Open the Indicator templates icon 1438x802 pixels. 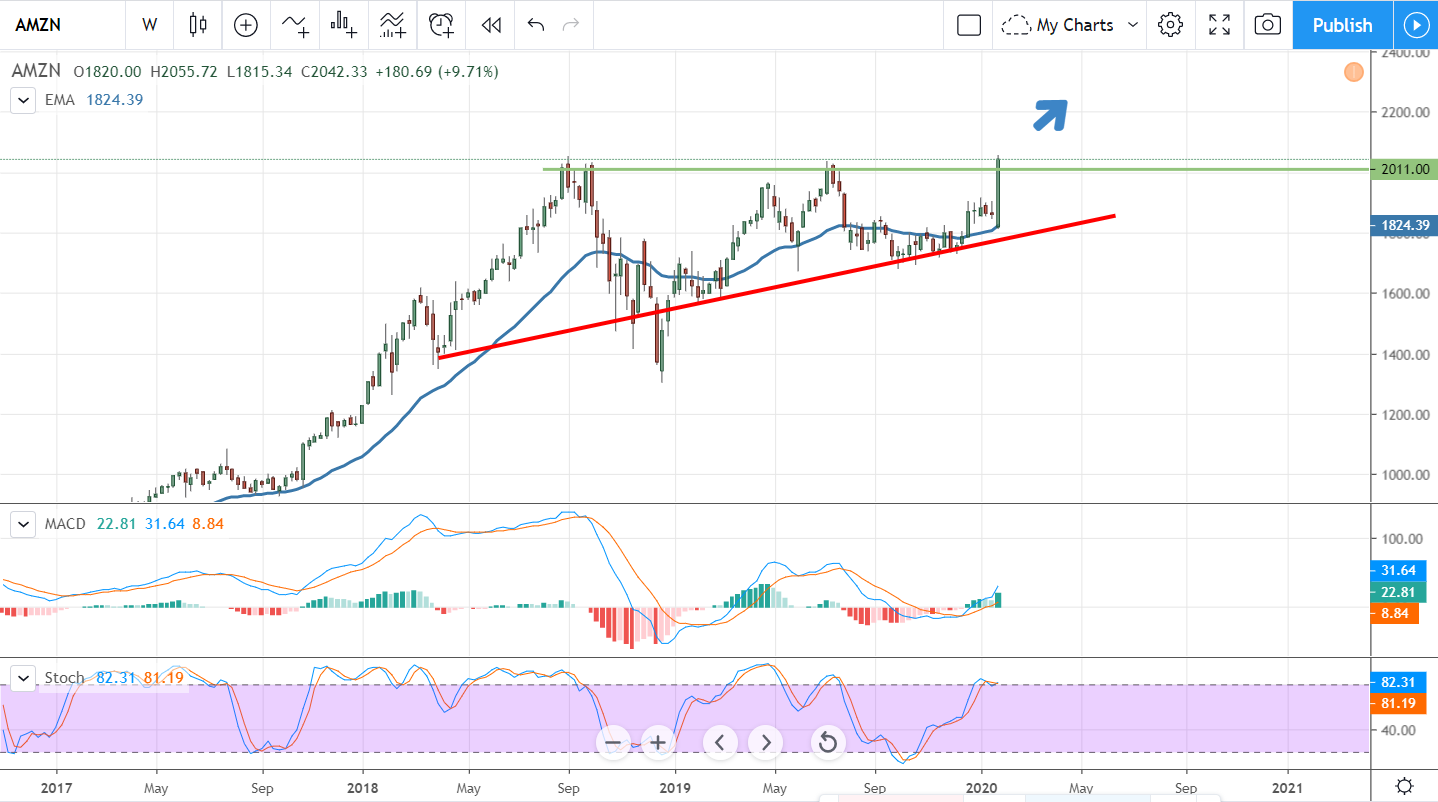393,25
